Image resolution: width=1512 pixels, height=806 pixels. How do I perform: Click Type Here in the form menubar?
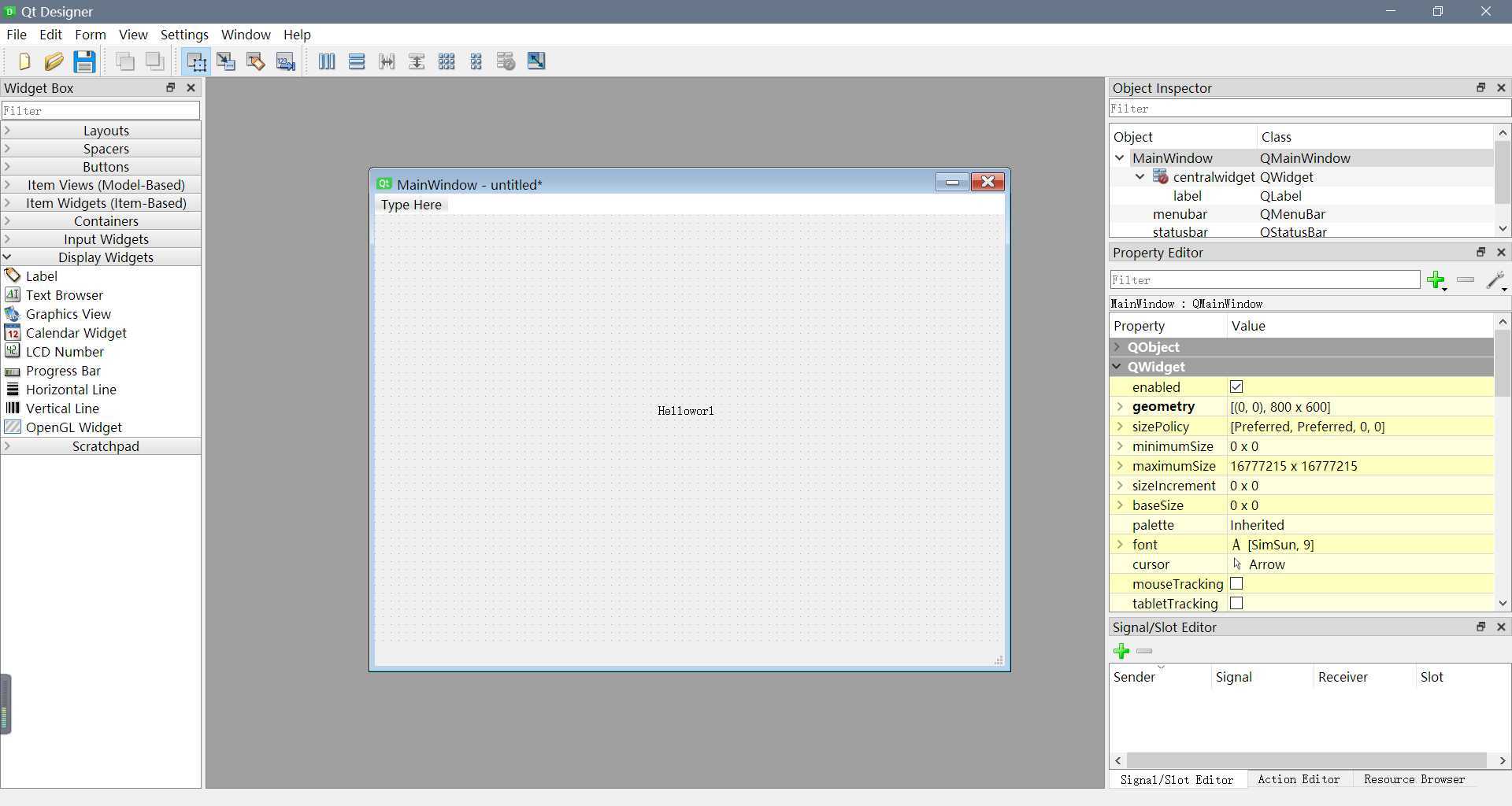[411, 205]
